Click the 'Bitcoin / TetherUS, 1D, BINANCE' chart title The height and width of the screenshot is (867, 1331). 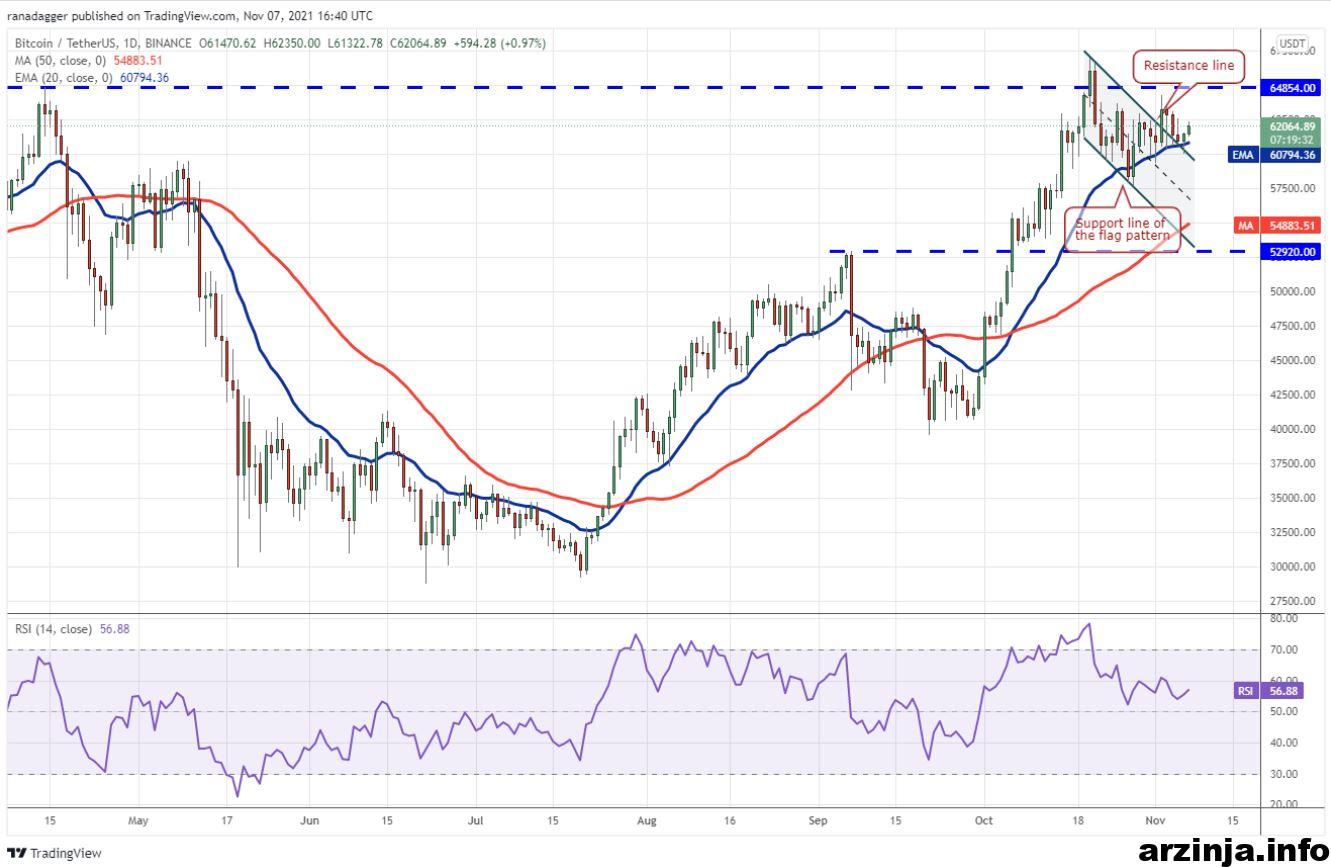pos(104,44)
